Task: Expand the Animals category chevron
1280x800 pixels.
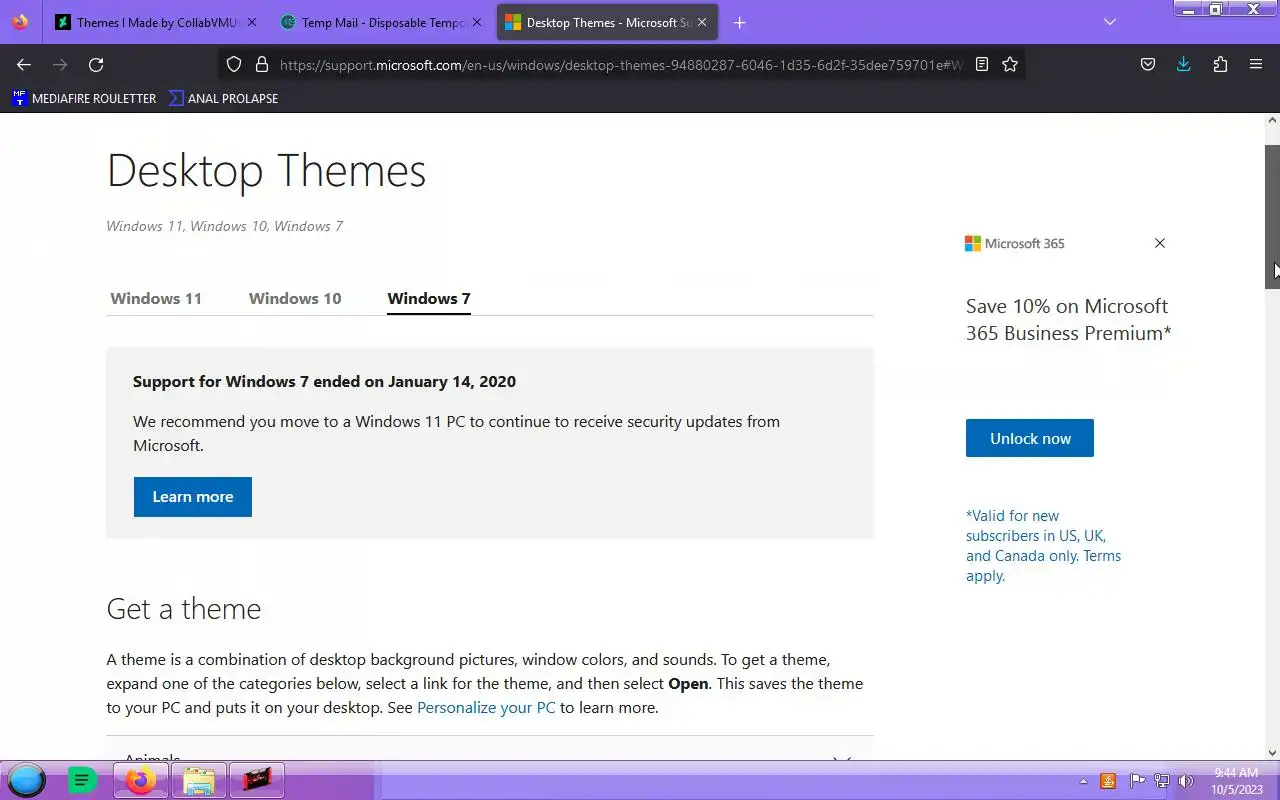Action: point(842,757)
